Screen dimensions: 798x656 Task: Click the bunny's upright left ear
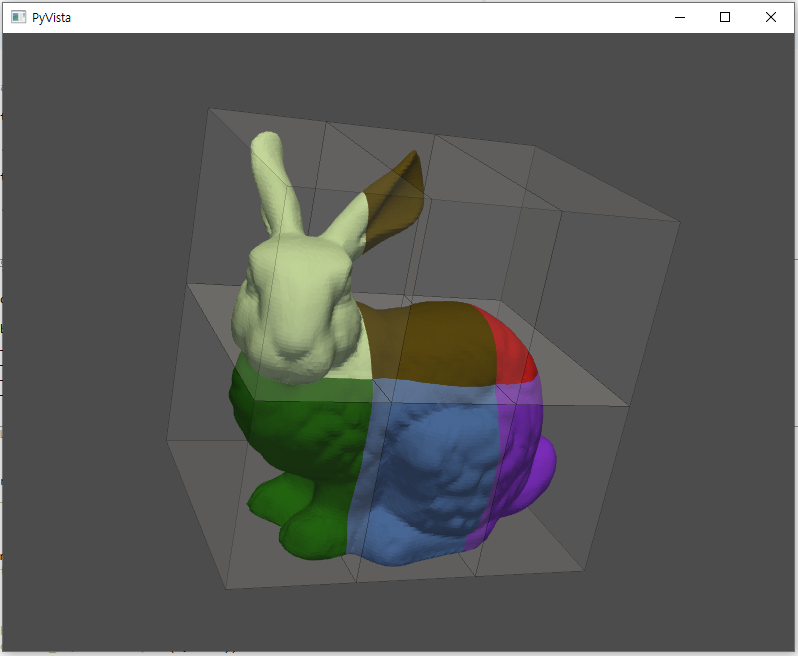pyautogui.click(x=275, y=183)
